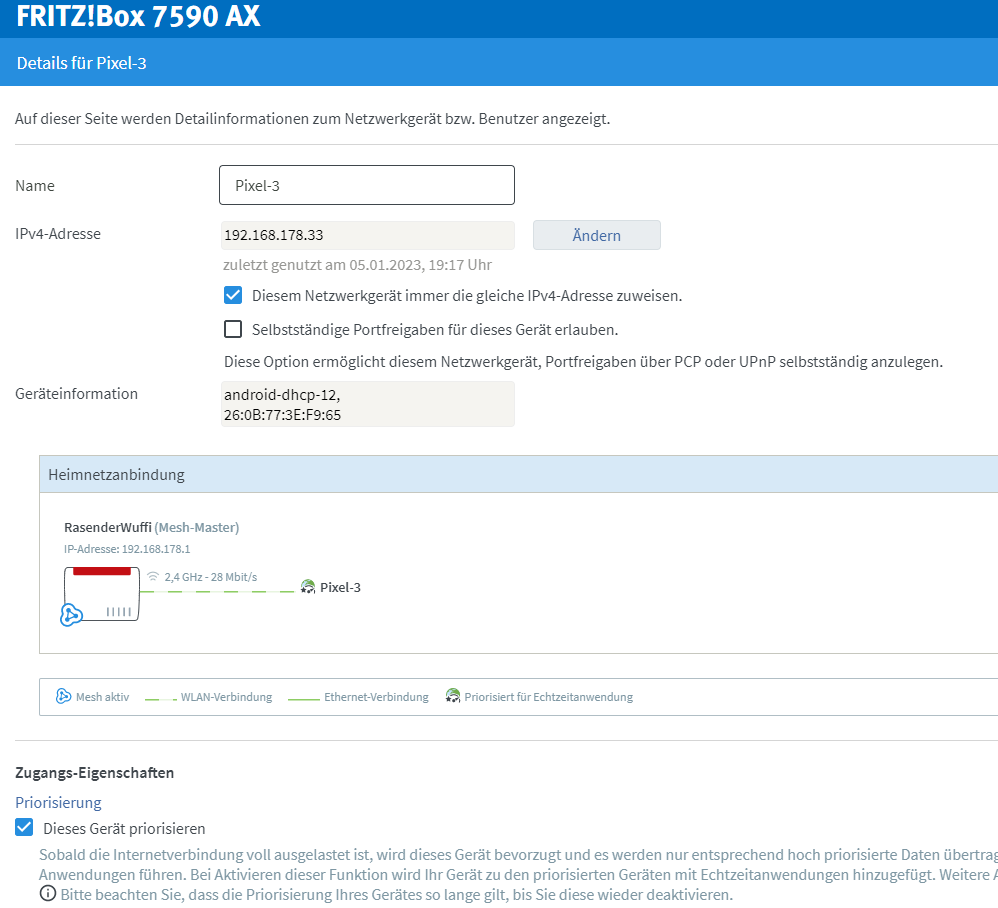Uncheck always assign same IPv4 address
Viewport: 998px width, 908px height.
click(x=233, y=295)
